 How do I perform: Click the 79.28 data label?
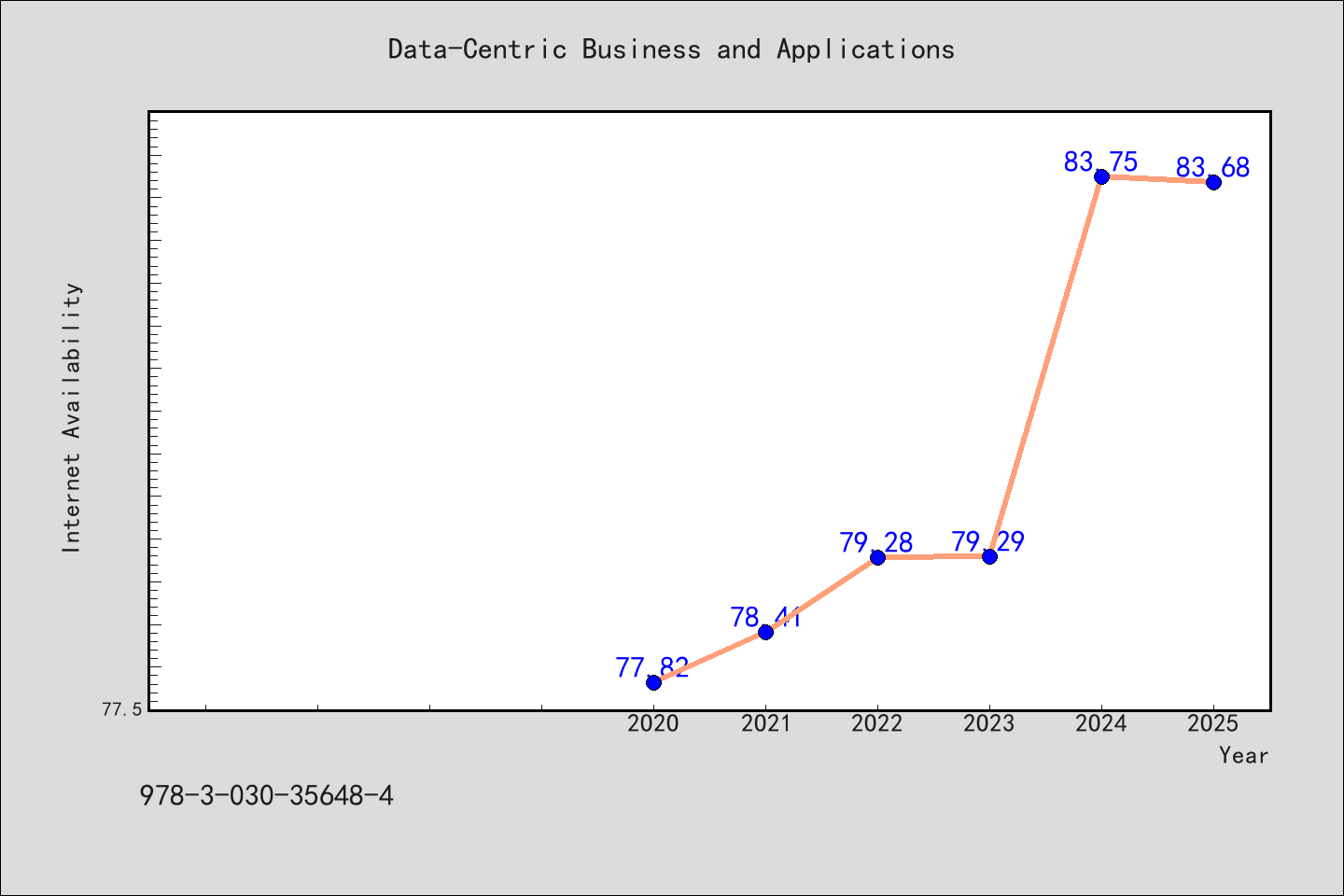pos(876,542)
